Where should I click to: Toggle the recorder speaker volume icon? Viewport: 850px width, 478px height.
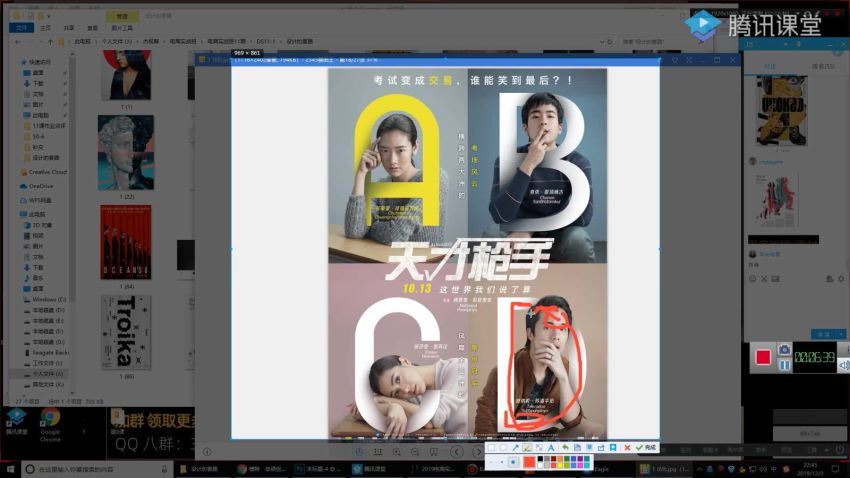click(x=844, y=366)
